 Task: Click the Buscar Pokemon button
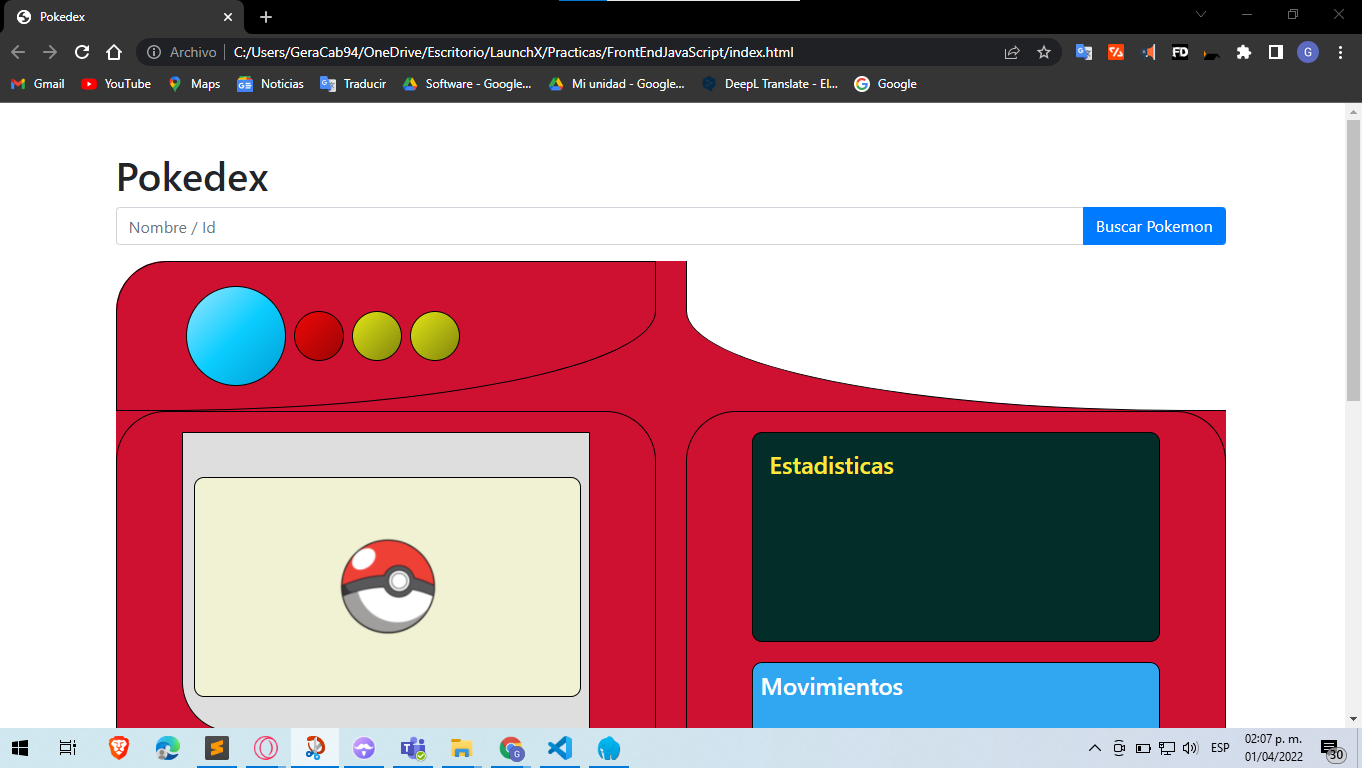(1153, 226)
